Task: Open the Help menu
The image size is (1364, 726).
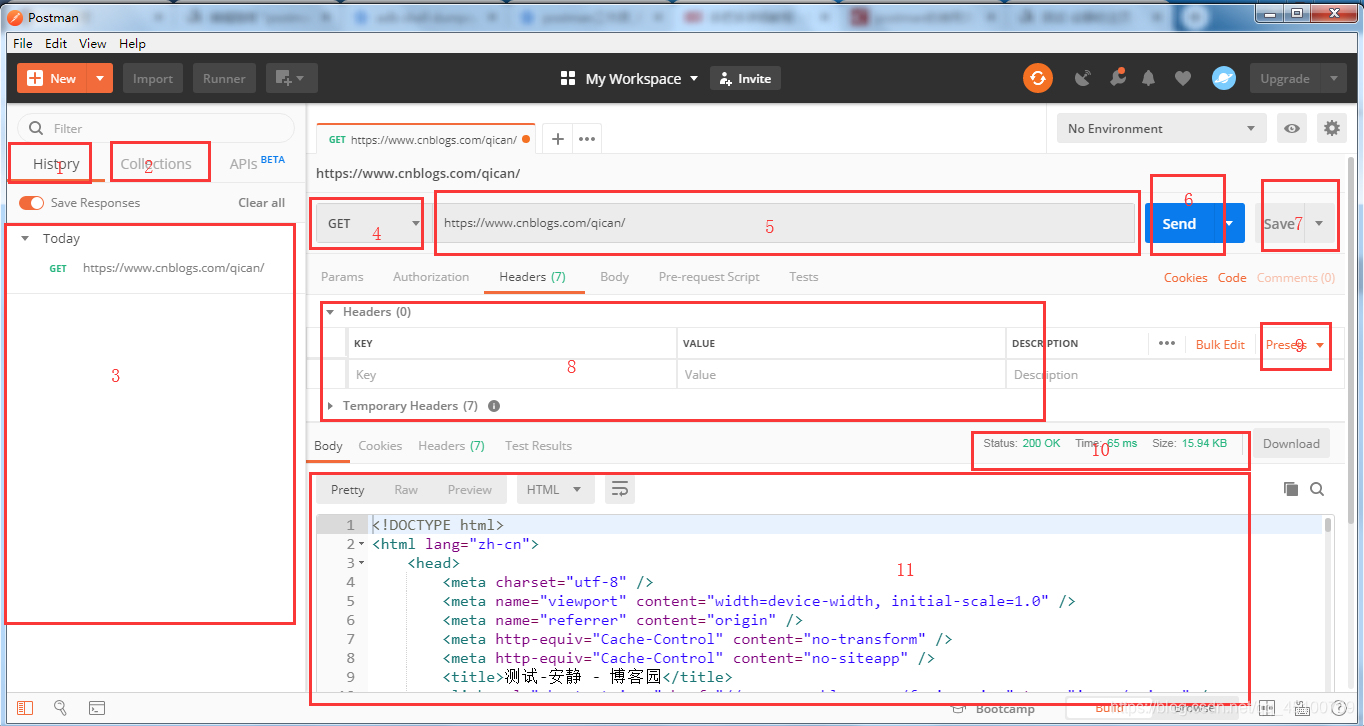Action: tap(132, 43)
